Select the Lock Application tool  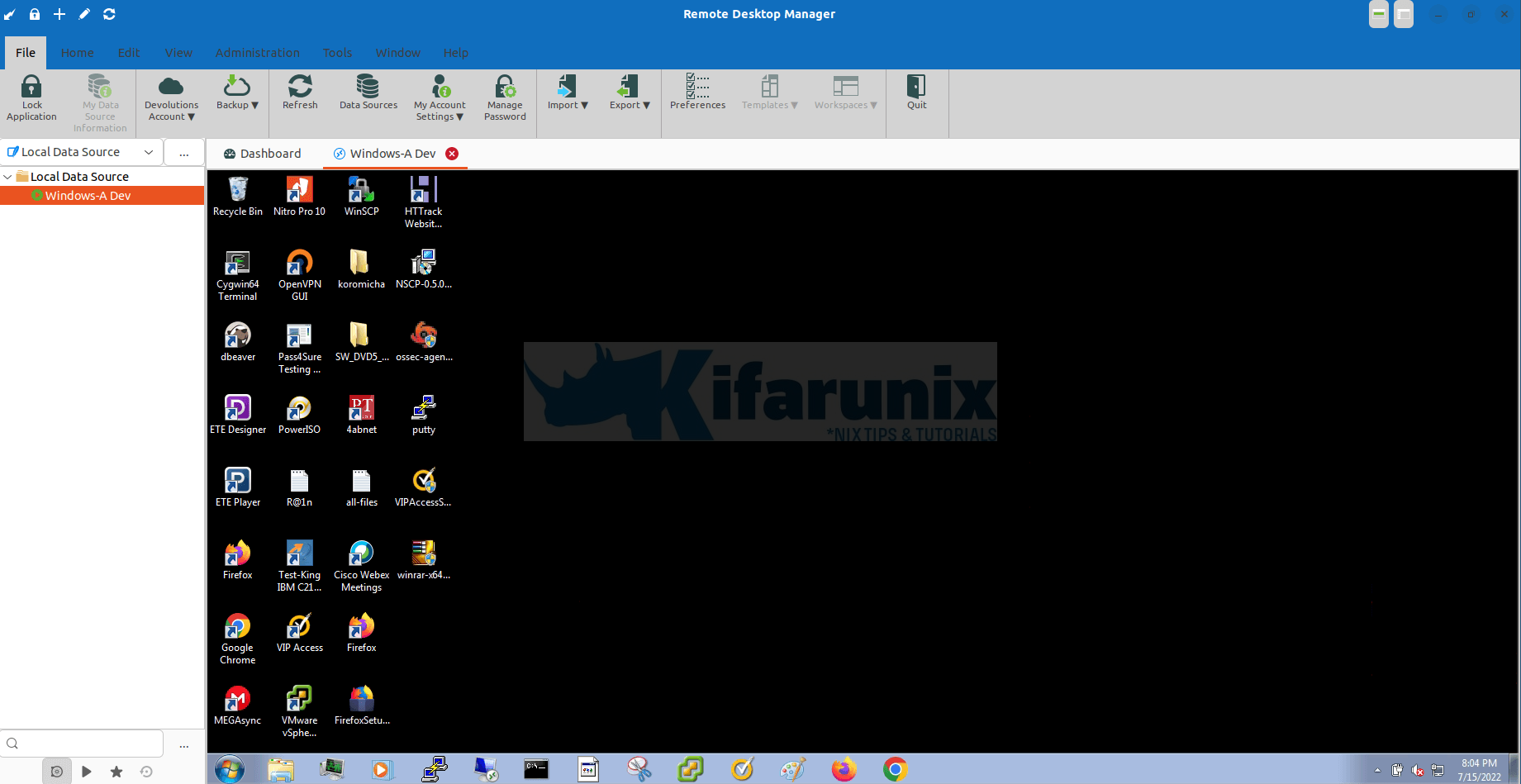click(31, 97)
